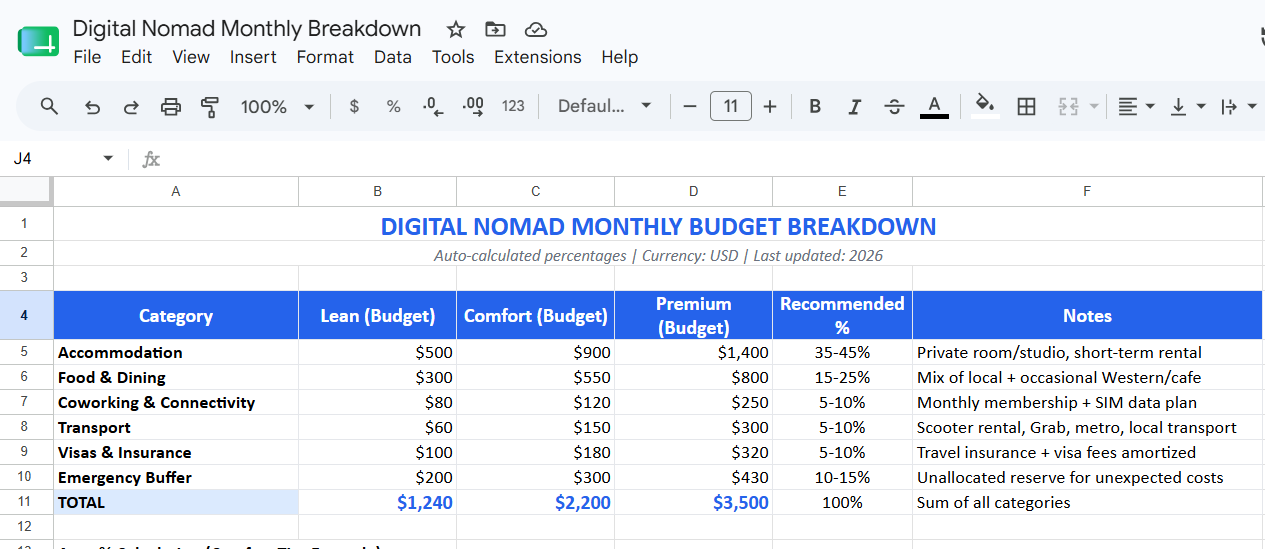Decrease font size with minus button
Image resolution: width=1265 pixels, height=549 pixels.
[689, 106]
